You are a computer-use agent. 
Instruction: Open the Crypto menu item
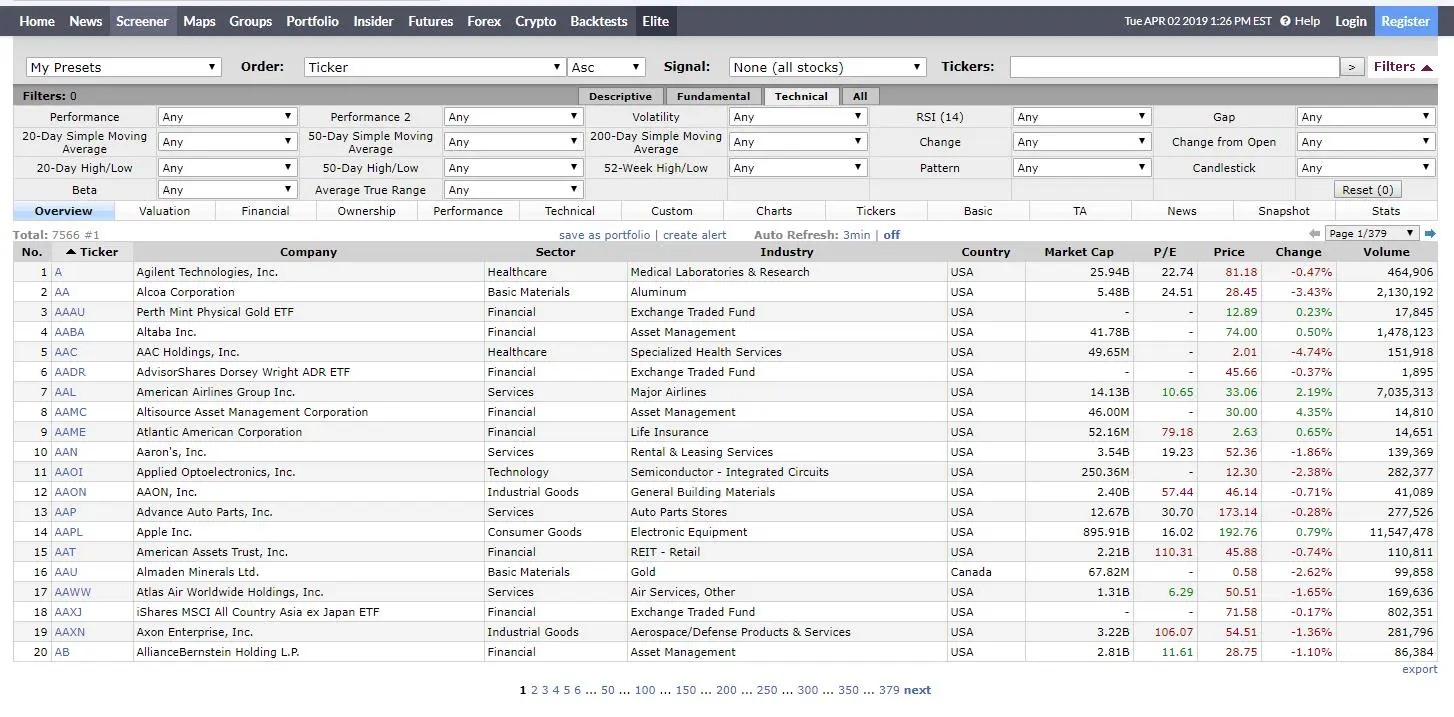point(535,21)
